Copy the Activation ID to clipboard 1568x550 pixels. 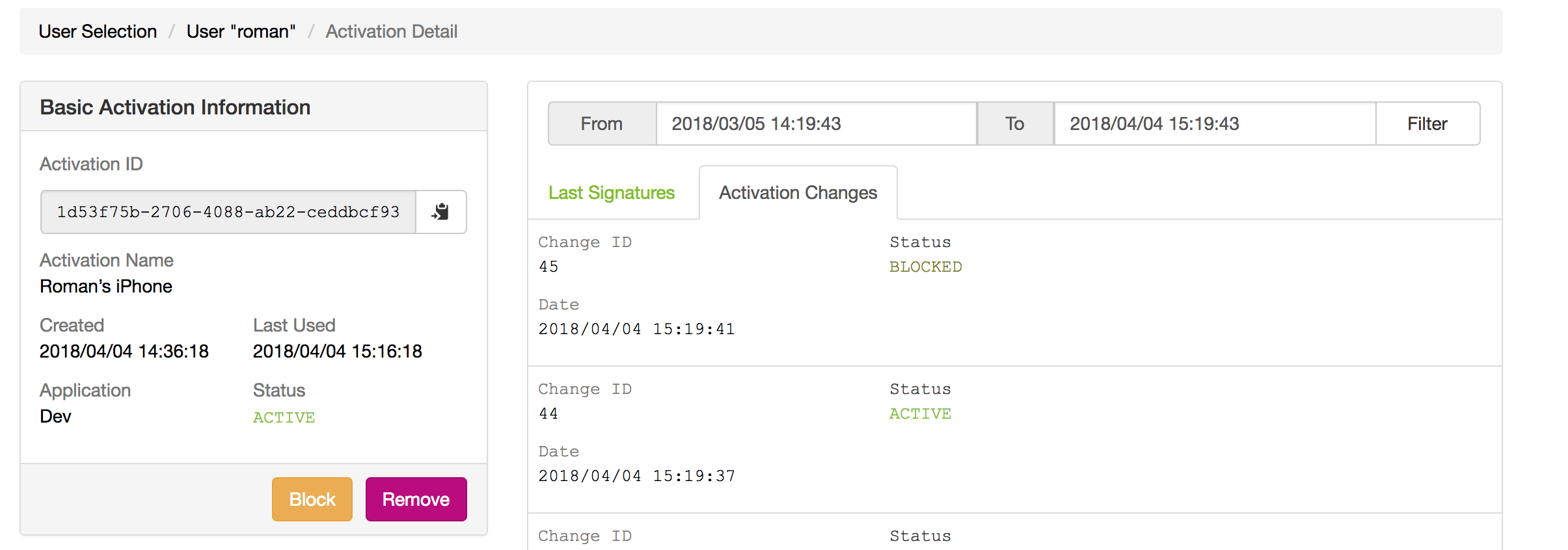click(x=441, y=211)
